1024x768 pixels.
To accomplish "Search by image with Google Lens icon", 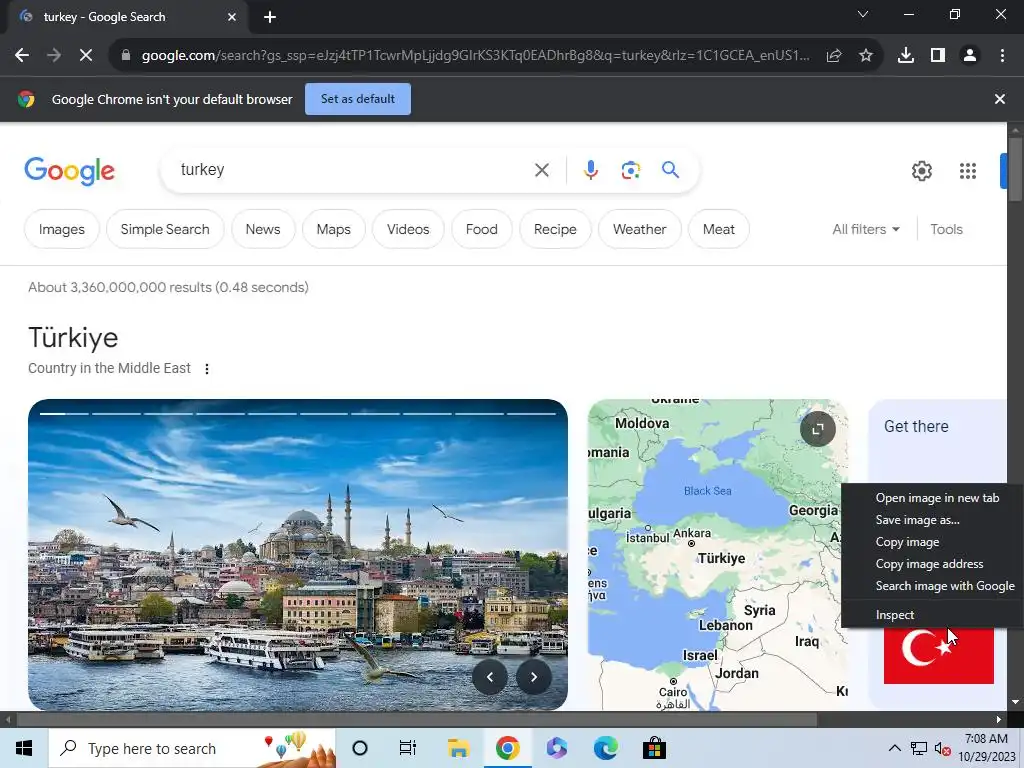I will 630,170.
